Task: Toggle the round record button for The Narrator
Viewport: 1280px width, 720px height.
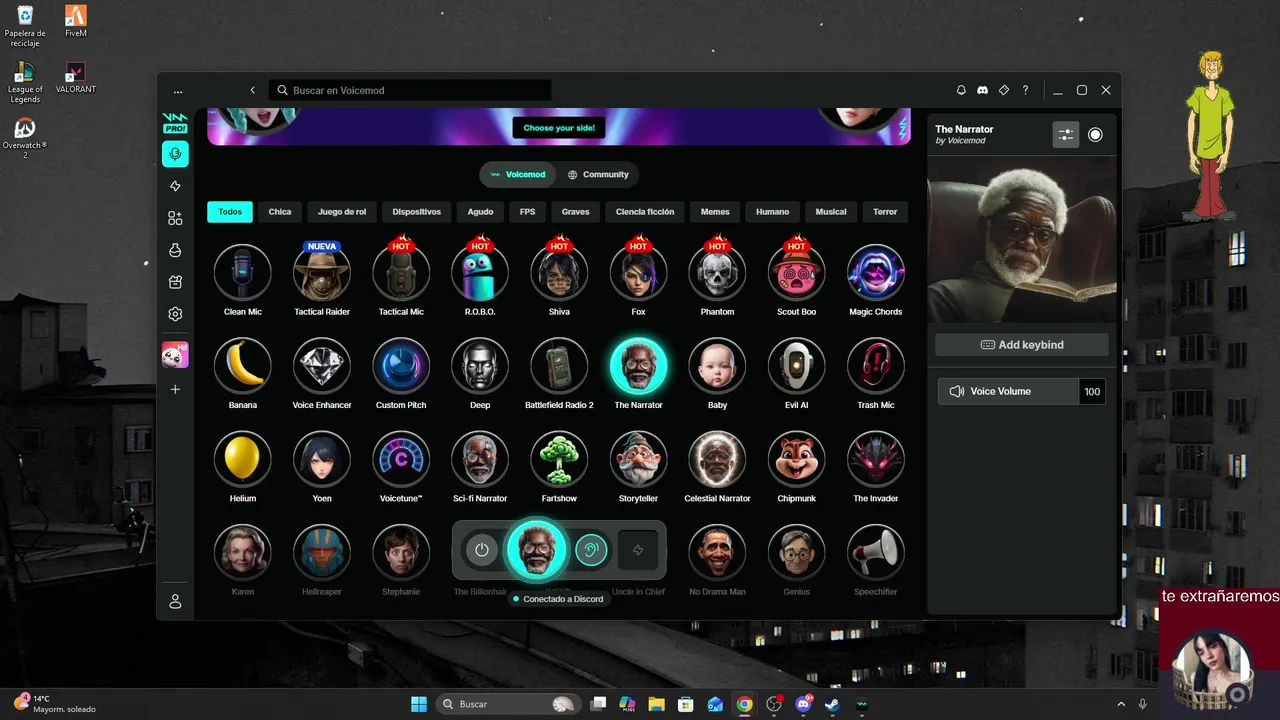Action: (1095, 135)
